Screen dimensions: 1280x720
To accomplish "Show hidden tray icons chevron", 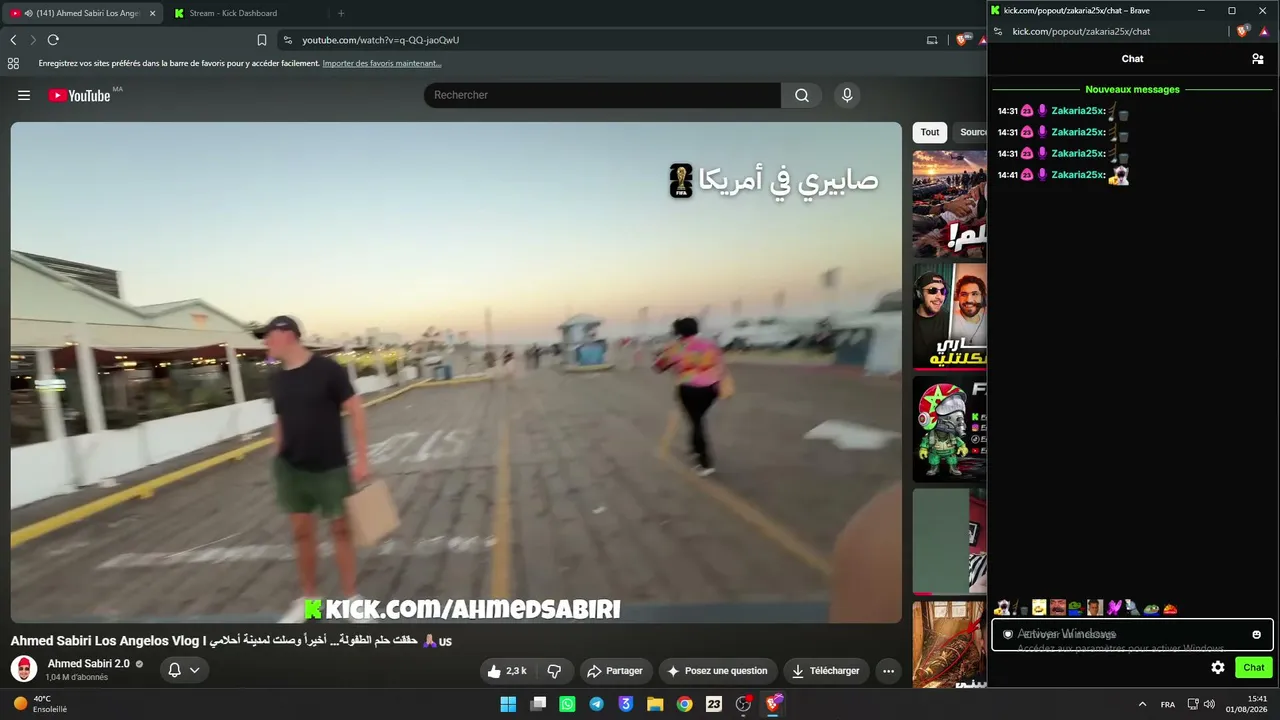I will (x=1143, y=704).
